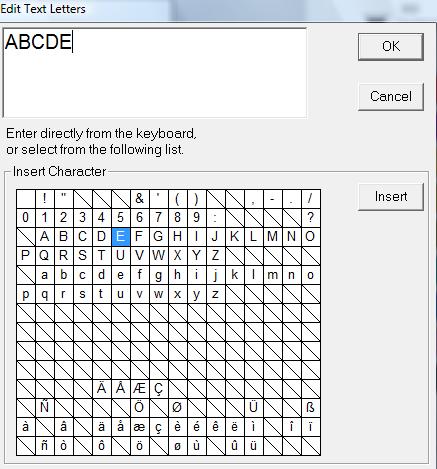Select lowercase letter g in the grid
Viewport: 437px width, 469px height.
[x=159, y=275]
